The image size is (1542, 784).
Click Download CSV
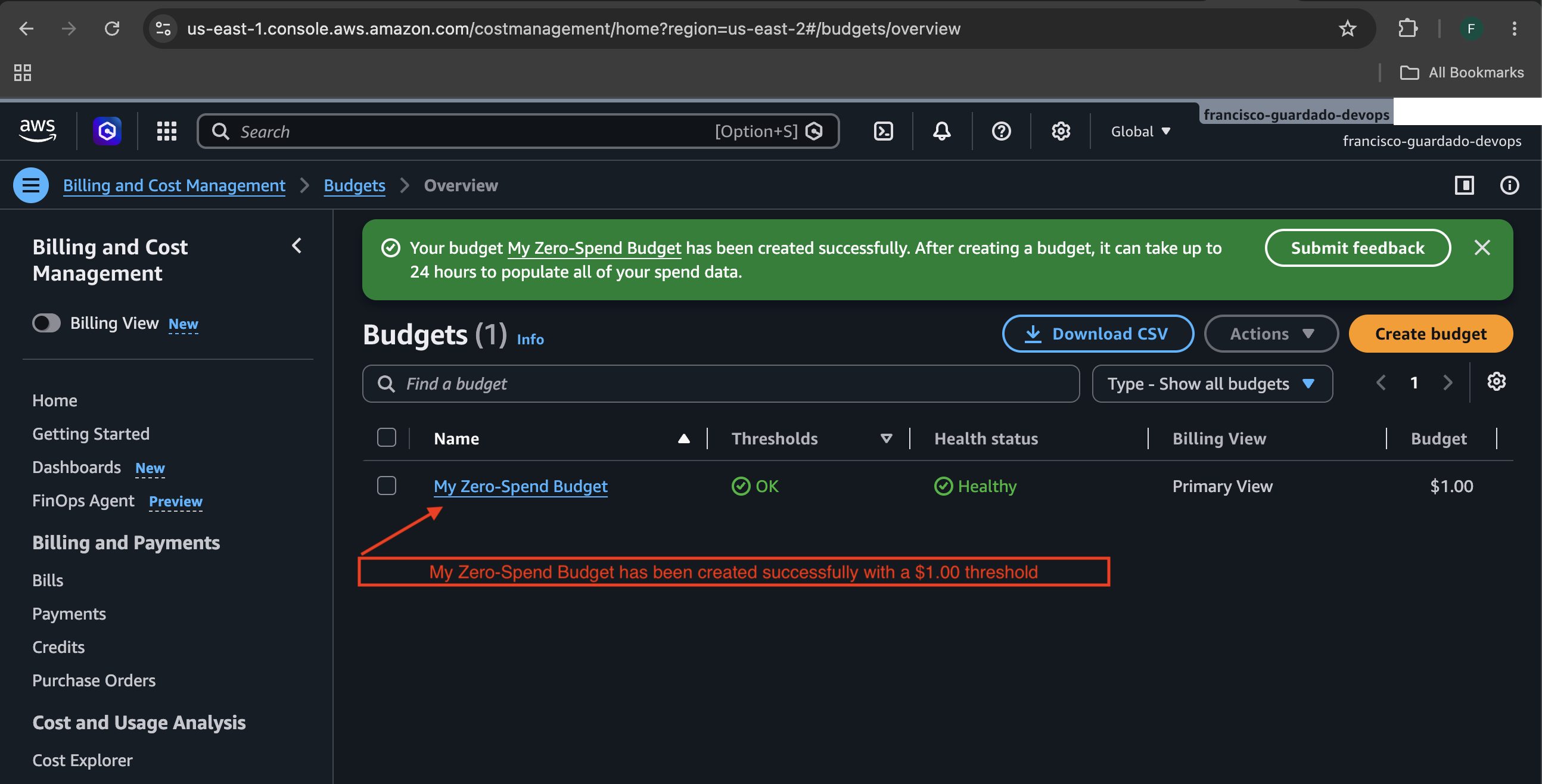1098,334
